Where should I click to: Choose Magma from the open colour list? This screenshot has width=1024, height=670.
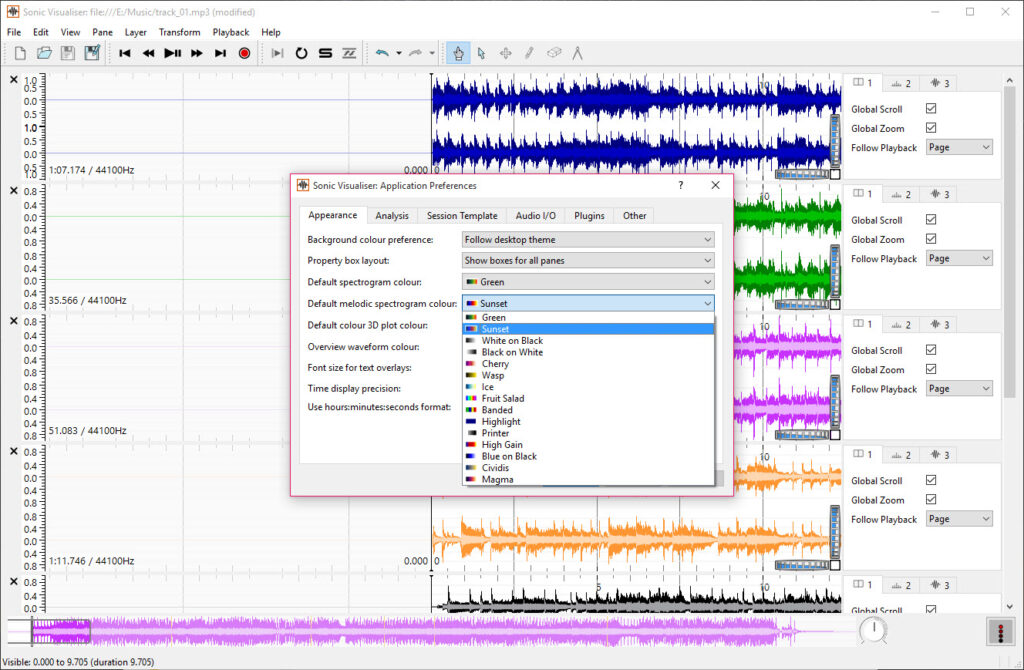click(588, 479)
